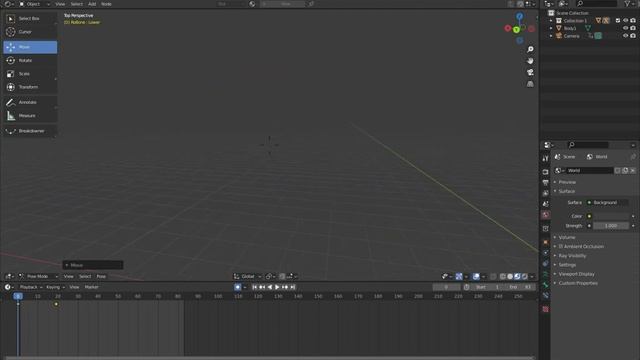This screenshot has width=640, height=360.
Task: Expand the Camera tree item
Action: coord(551,36)
